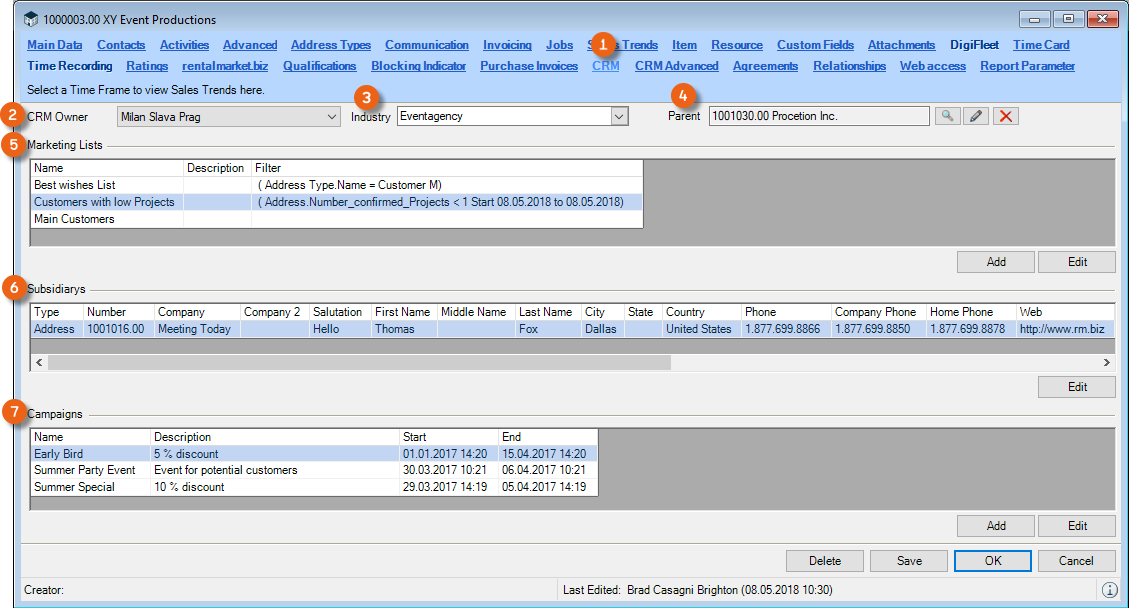Click the Delete button
The image size is (1129, 608).
[824, 561]
